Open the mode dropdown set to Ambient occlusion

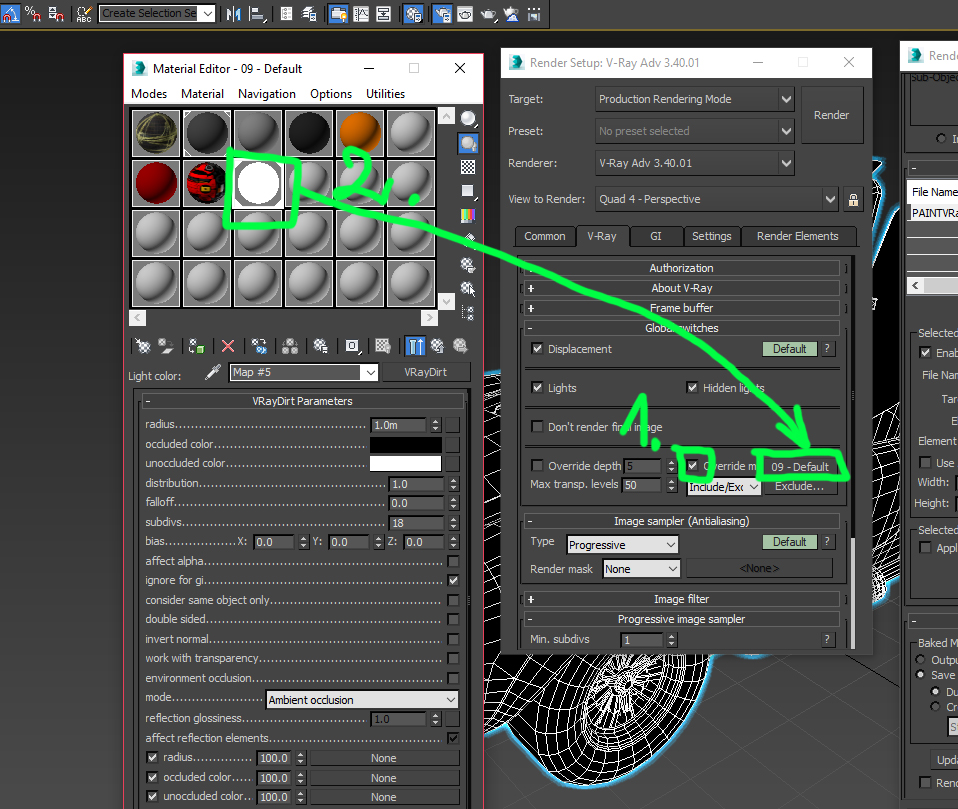click(361, 700)
